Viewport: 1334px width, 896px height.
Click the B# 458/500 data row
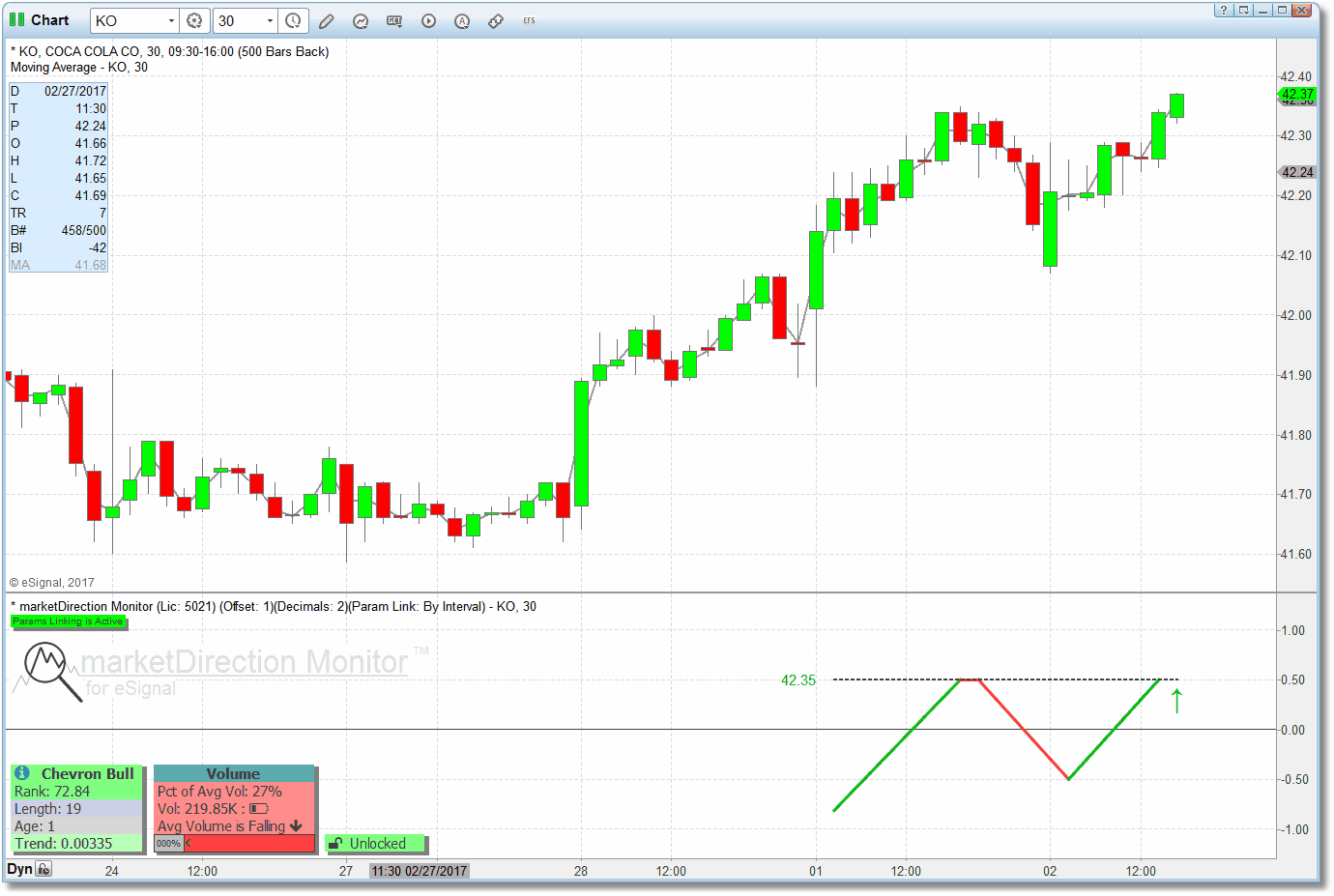coord(58,230)
